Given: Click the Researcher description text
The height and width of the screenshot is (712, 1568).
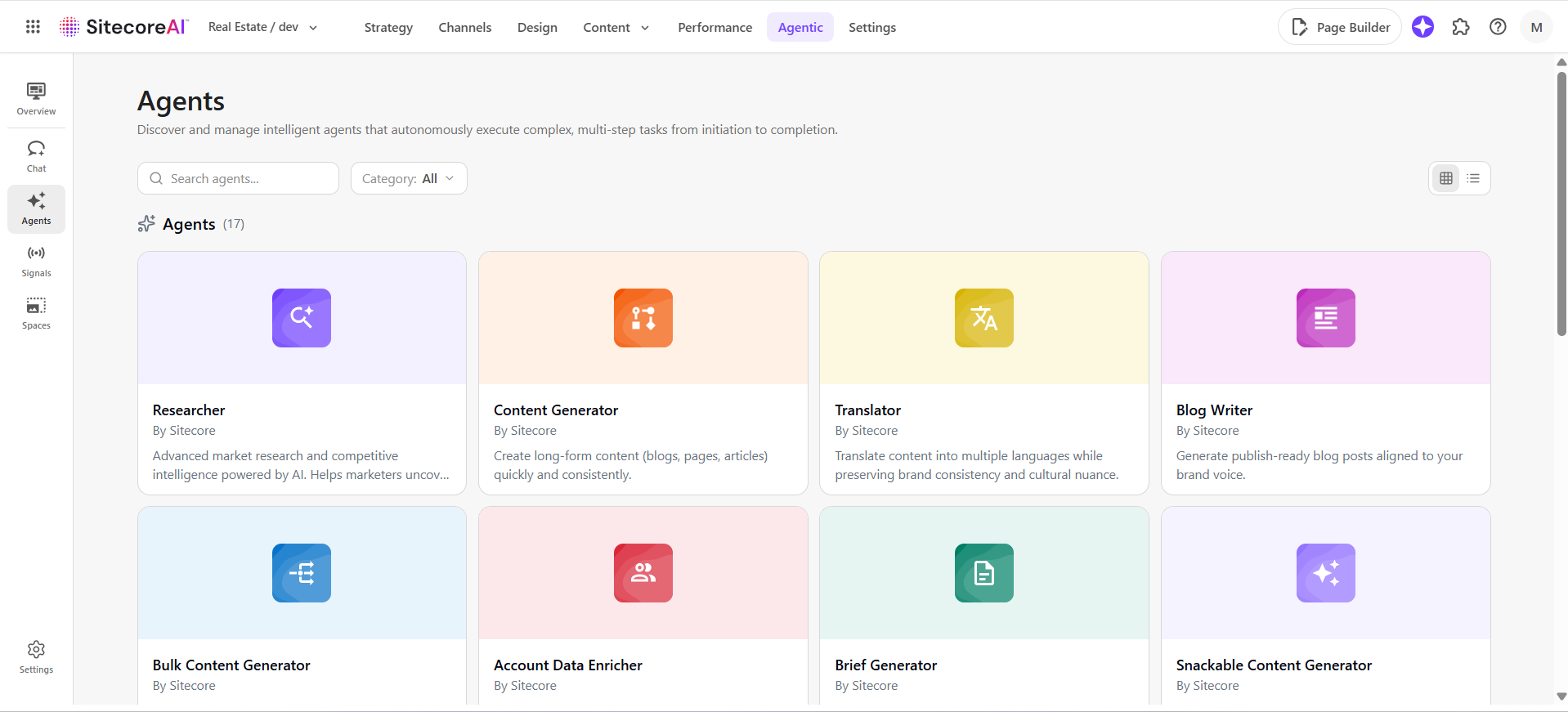Looking at the screenshot, I should [301, 465].
